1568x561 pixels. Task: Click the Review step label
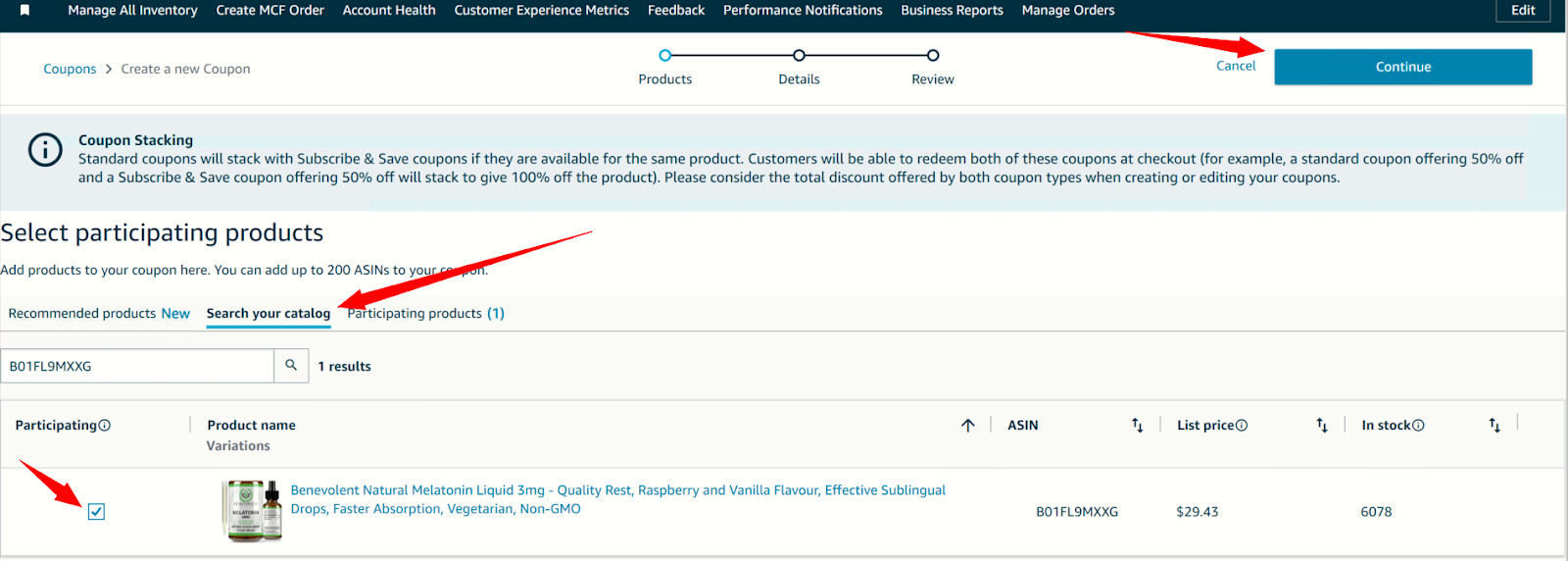(x=933, y=79)
